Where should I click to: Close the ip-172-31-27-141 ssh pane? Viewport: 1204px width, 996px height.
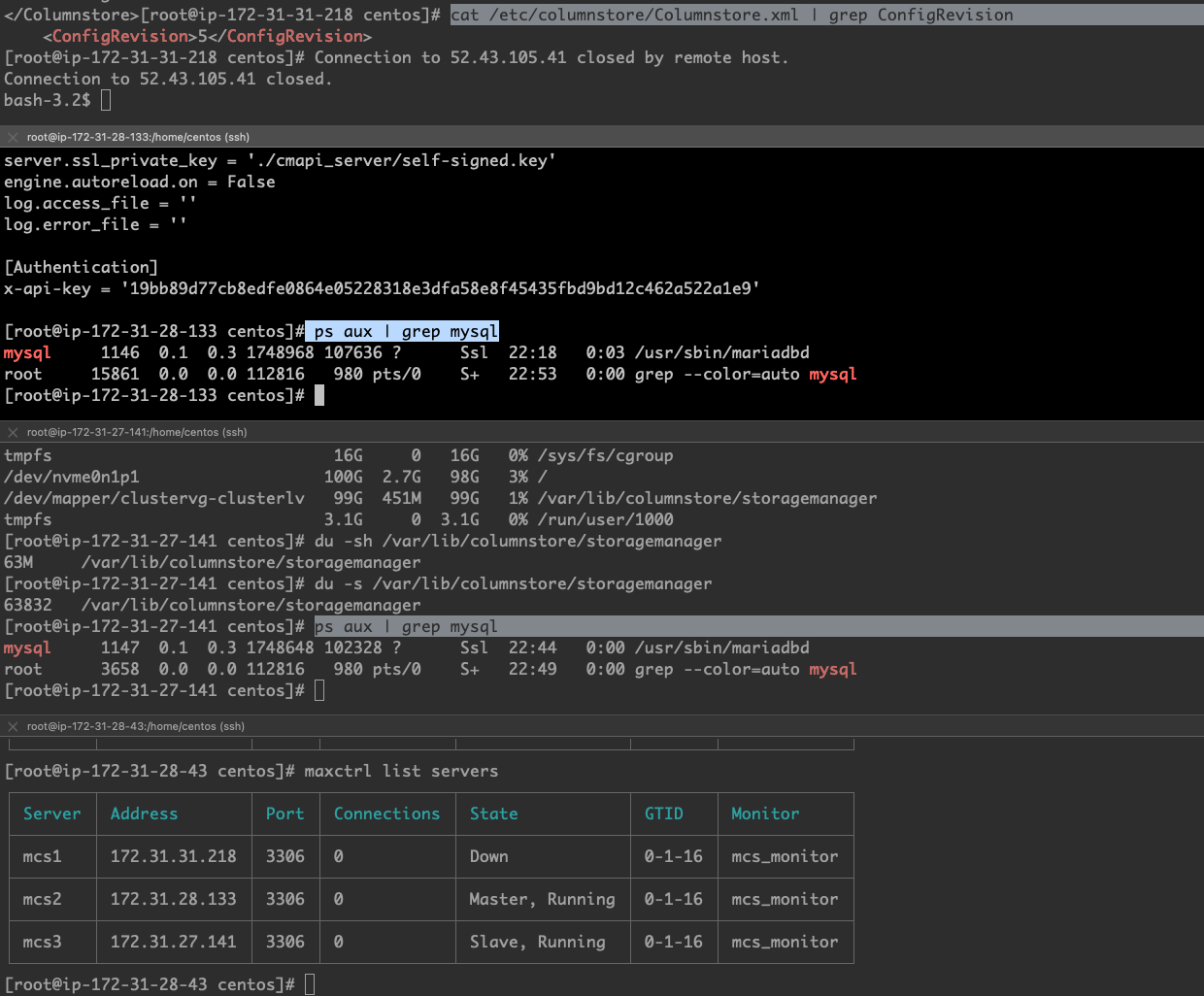[x=13, y=432]
